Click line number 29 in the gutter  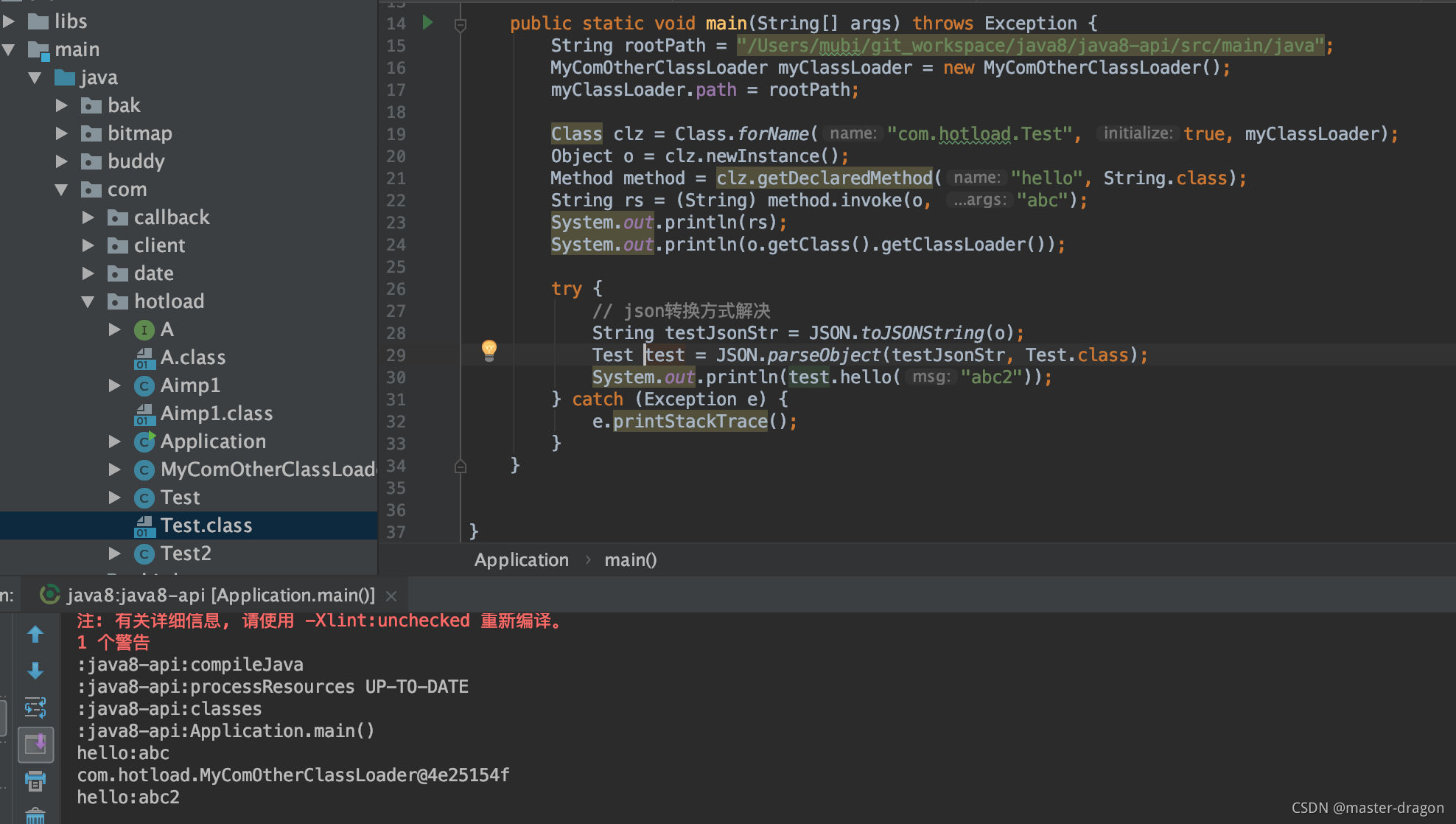[x=396, y=355]
